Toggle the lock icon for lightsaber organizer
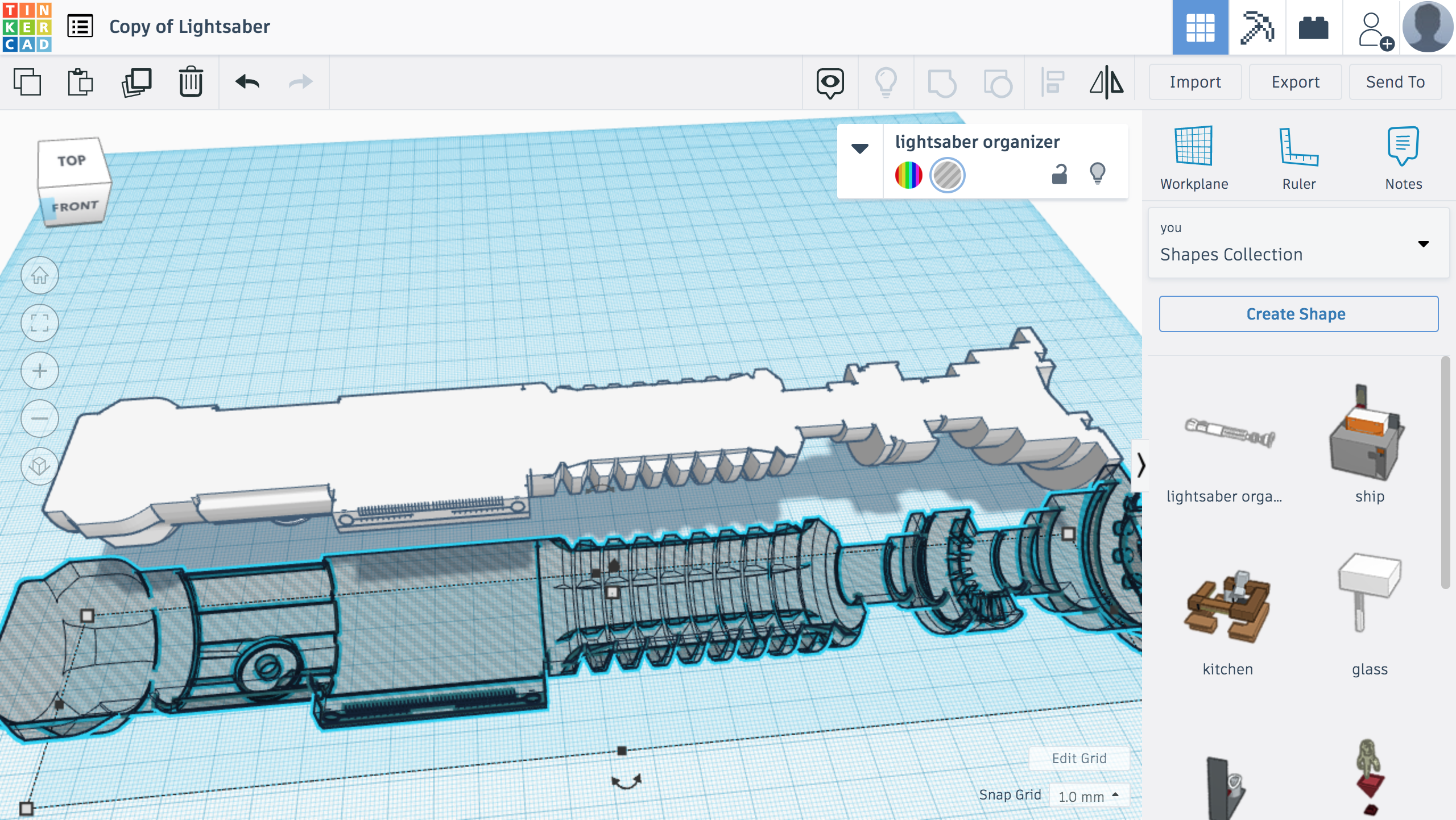Viewport: 1456px width, 820px height. 1060,174
